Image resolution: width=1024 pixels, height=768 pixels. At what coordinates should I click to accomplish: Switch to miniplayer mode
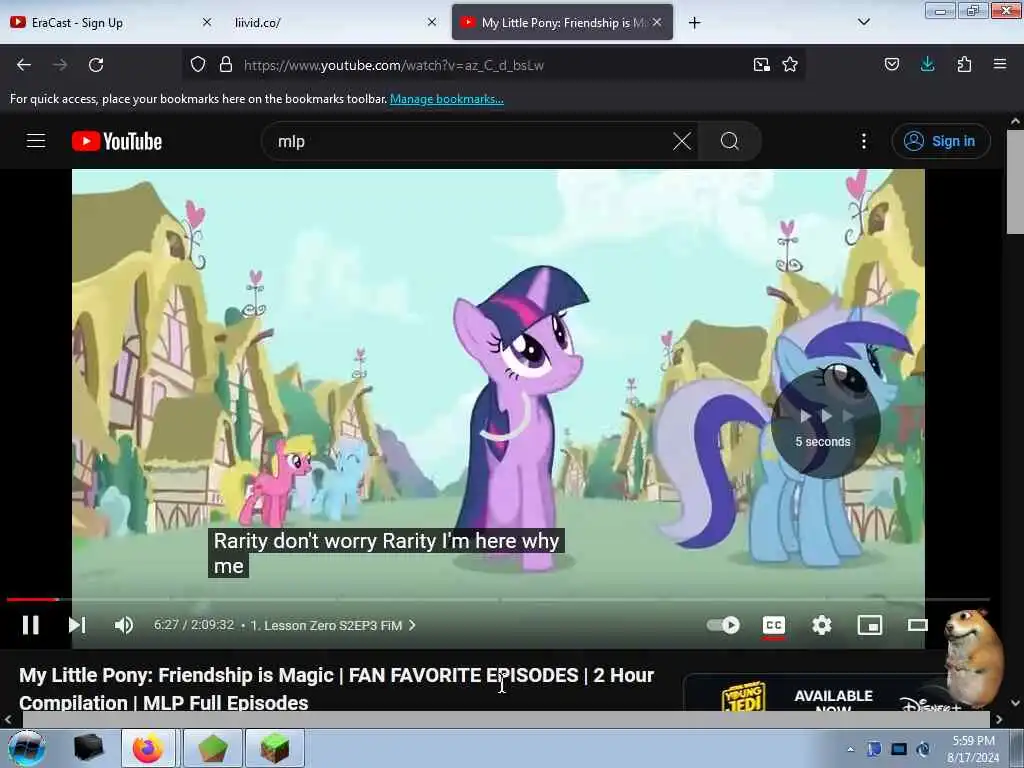pos(870,625)
